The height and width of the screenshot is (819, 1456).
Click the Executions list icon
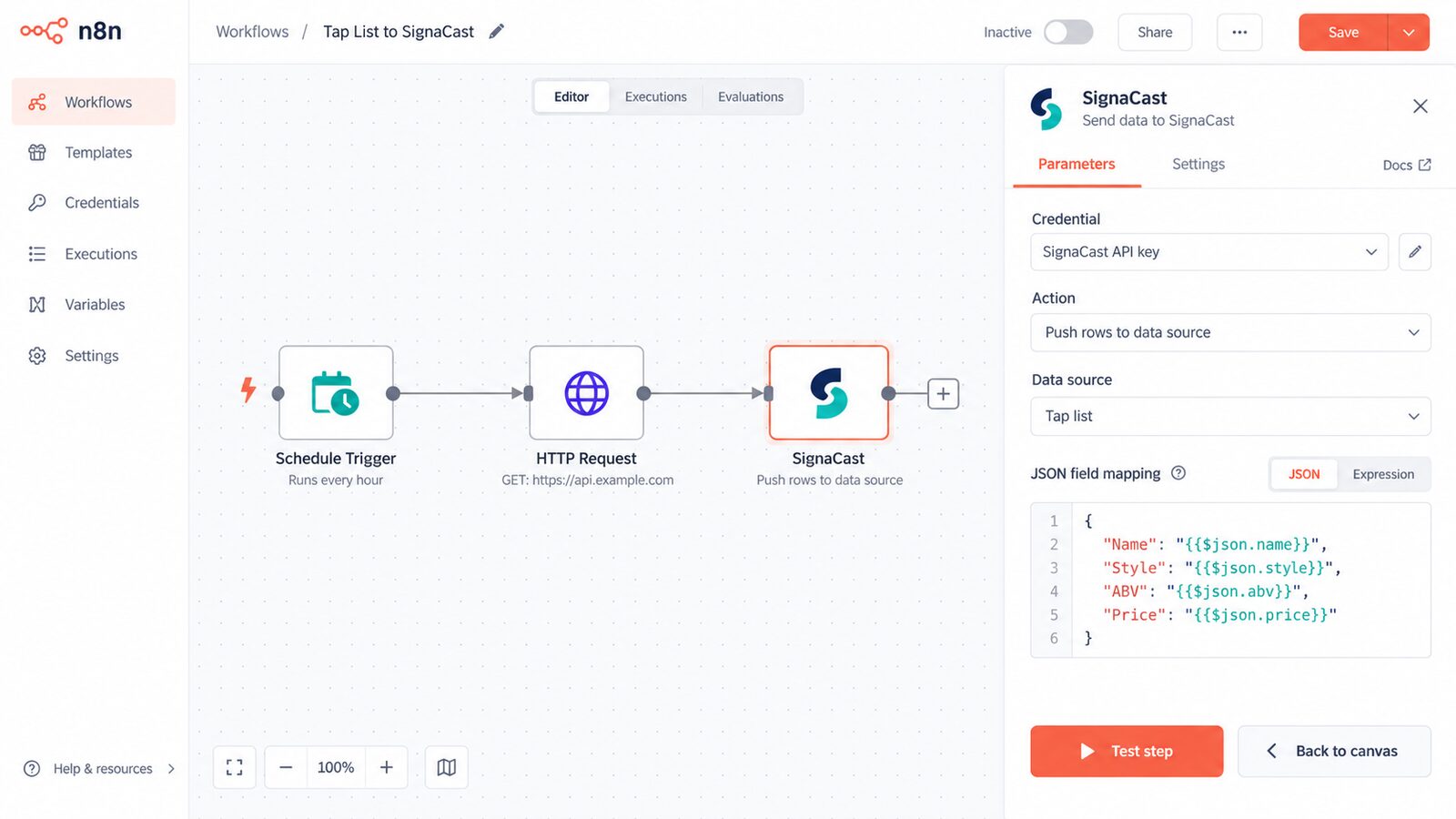click(x=37, y=254)
